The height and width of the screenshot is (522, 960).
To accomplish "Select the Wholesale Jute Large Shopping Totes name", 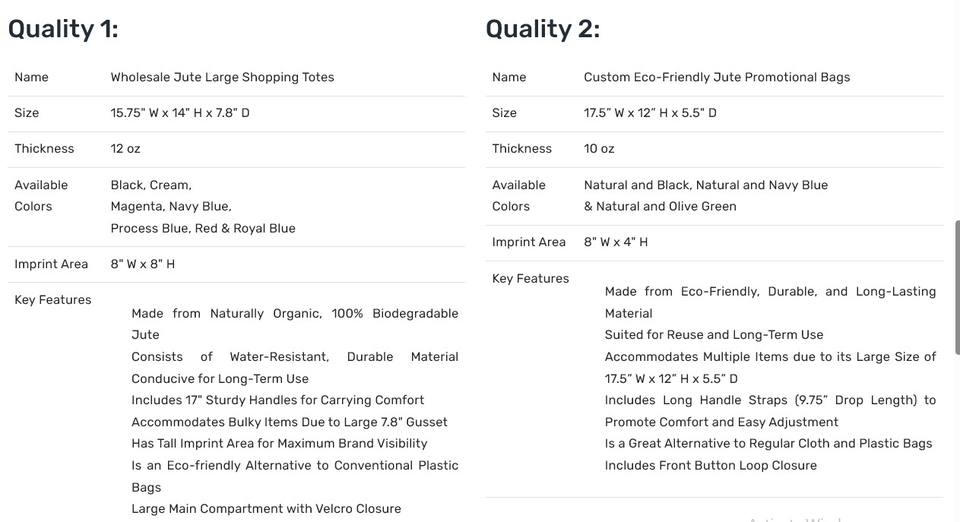I will pos(222,77).
